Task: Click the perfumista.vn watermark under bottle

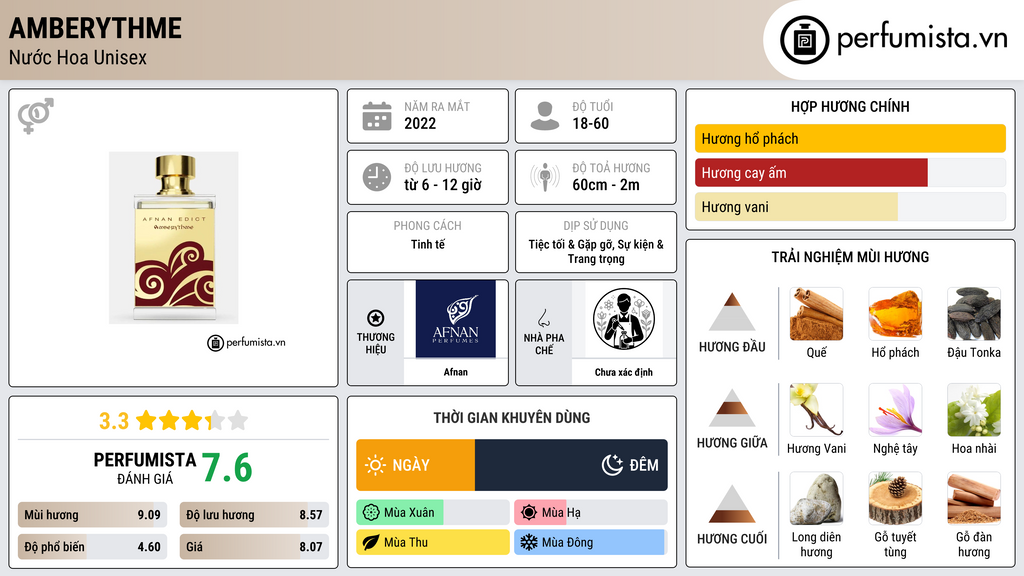Action: click(x=246, y=342)
